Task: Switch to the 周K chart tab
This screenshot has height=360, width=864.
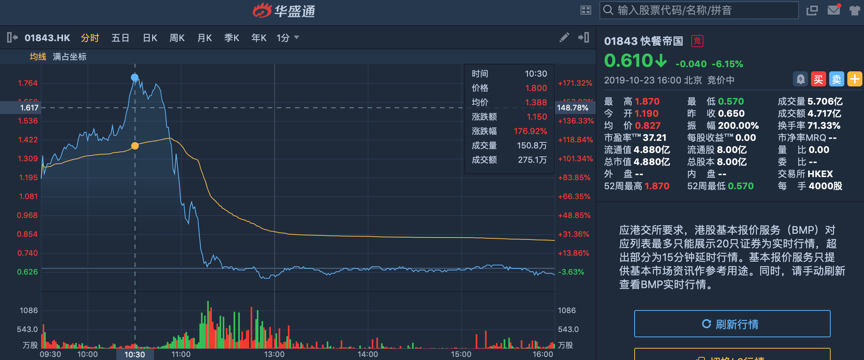Action: click(177, 38)
